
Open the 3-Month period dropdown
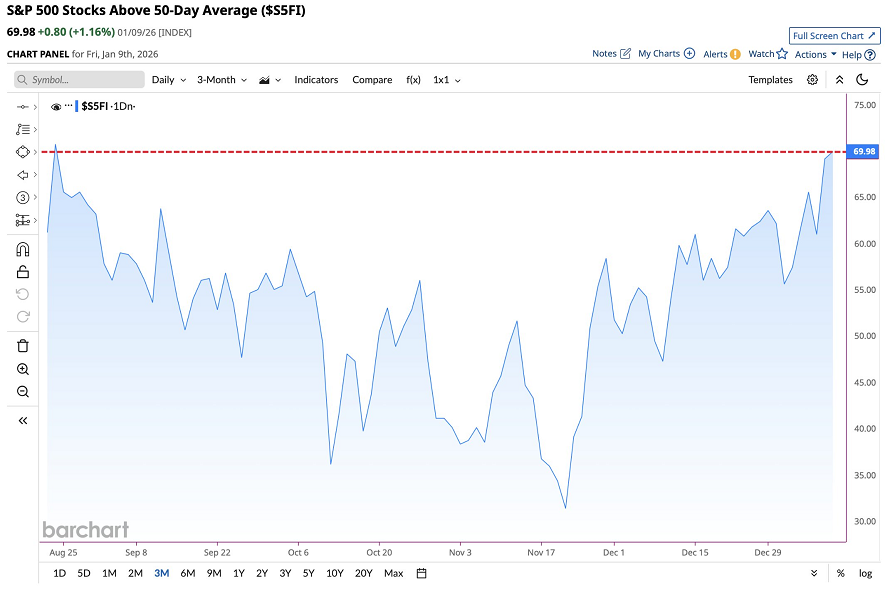click(x=222, y=79)
